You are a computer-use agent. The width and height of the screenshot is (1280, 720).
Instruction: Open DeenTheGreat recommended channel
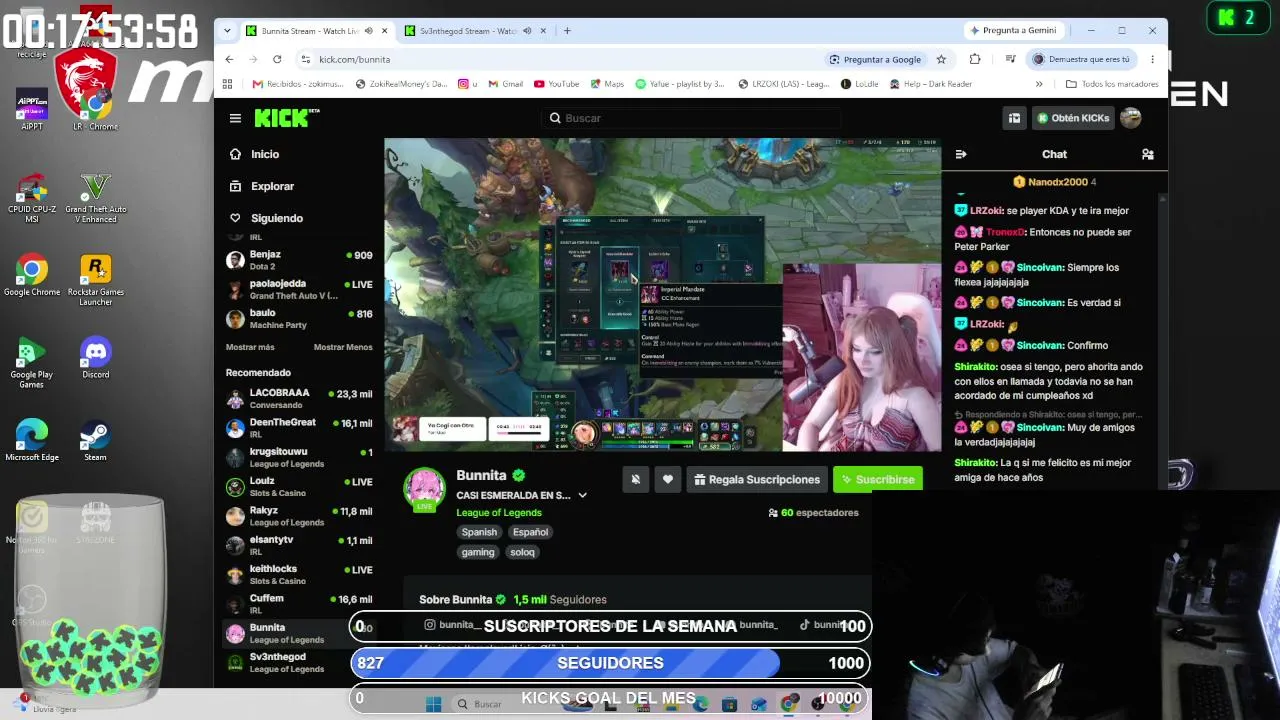pyautogui.click(x=299, y=428)
